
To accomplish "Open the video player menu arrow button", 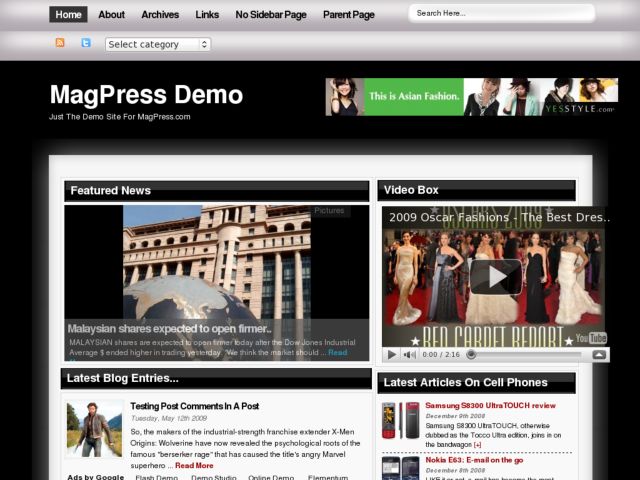I will point(599,355).
